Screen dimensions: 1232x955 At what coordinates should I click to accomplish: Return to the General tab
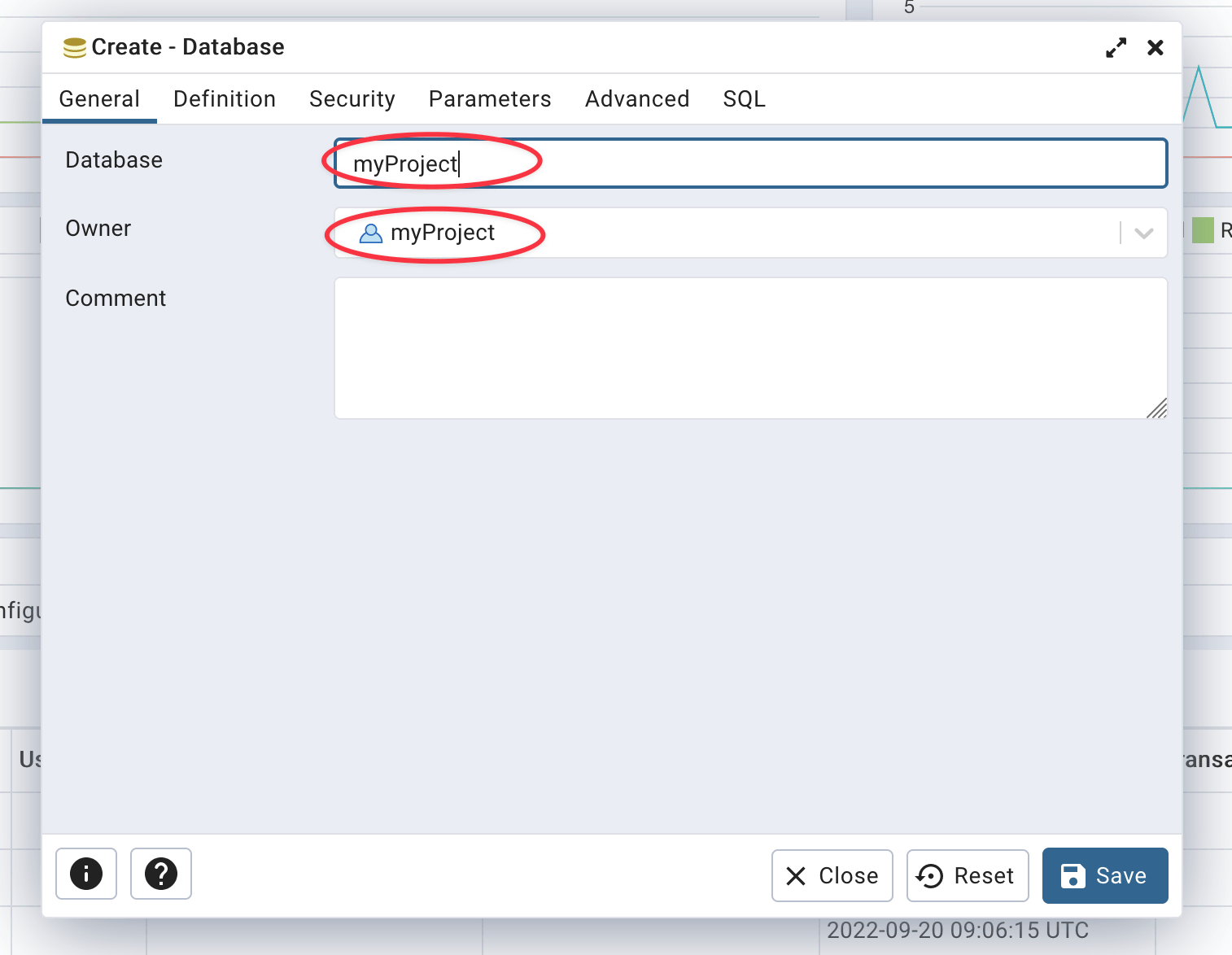pyautogui.click(x=99, y=98)
